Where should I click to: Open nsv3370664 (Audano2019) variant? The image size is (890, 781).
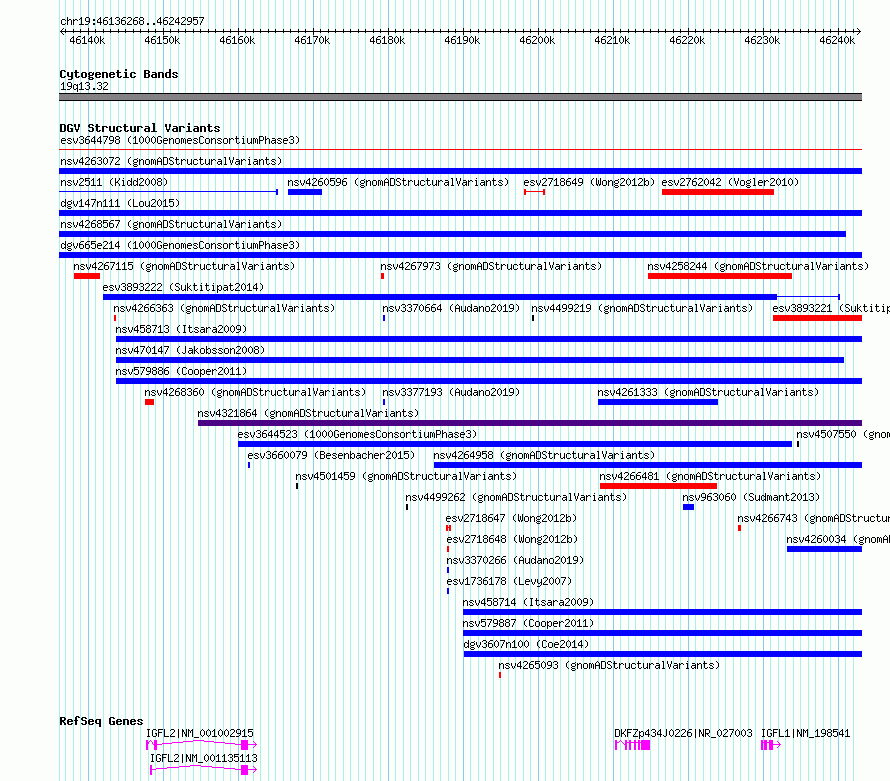[451, 308]
